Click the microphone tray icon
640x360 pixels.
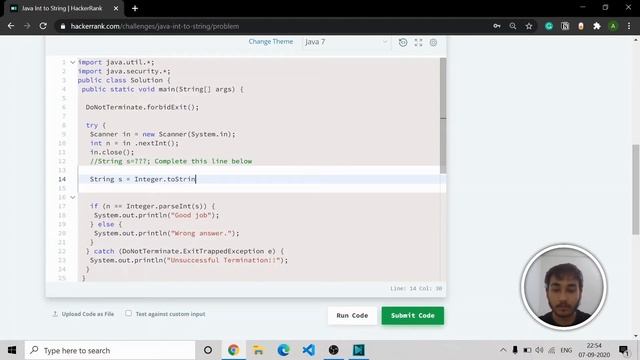pyautogui.click(x=515, y=350)
